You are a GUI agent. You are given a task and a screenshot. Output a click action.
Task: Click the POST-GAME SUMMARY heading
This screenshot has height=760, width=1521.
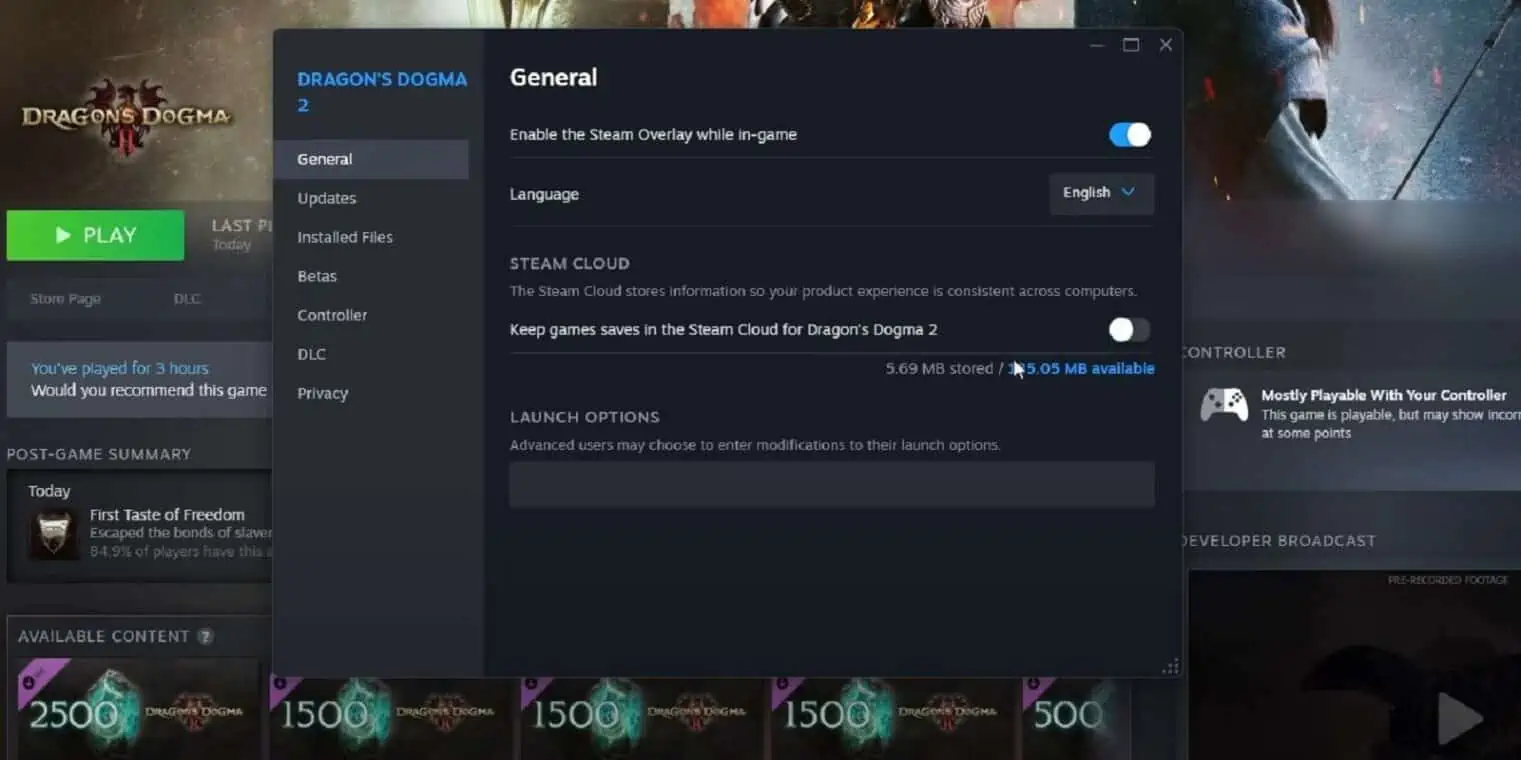pos(99,453)
